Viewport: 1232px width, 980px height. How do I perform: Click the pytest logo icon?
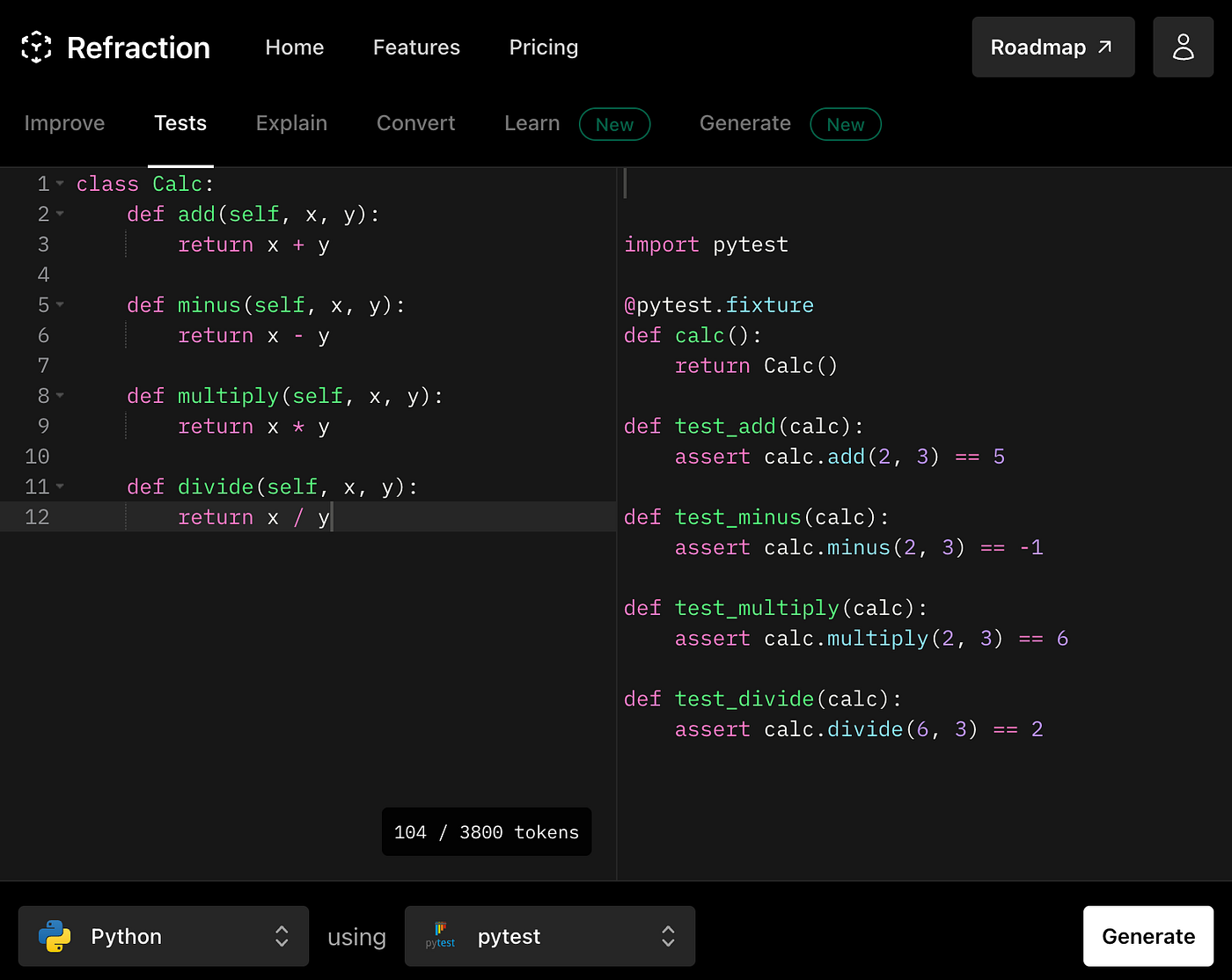point(440,936)
